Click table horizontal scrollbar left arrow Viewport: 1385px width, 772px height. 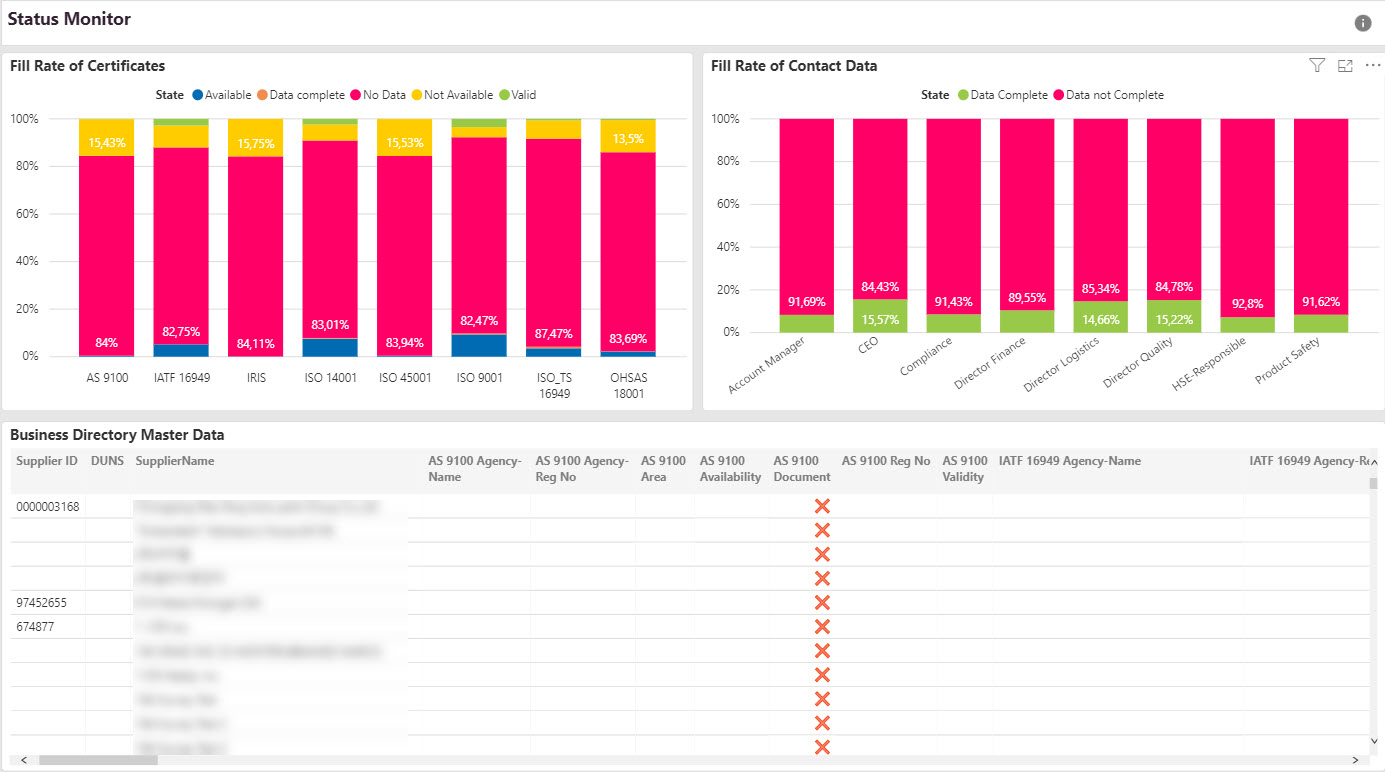click(23, 760)
